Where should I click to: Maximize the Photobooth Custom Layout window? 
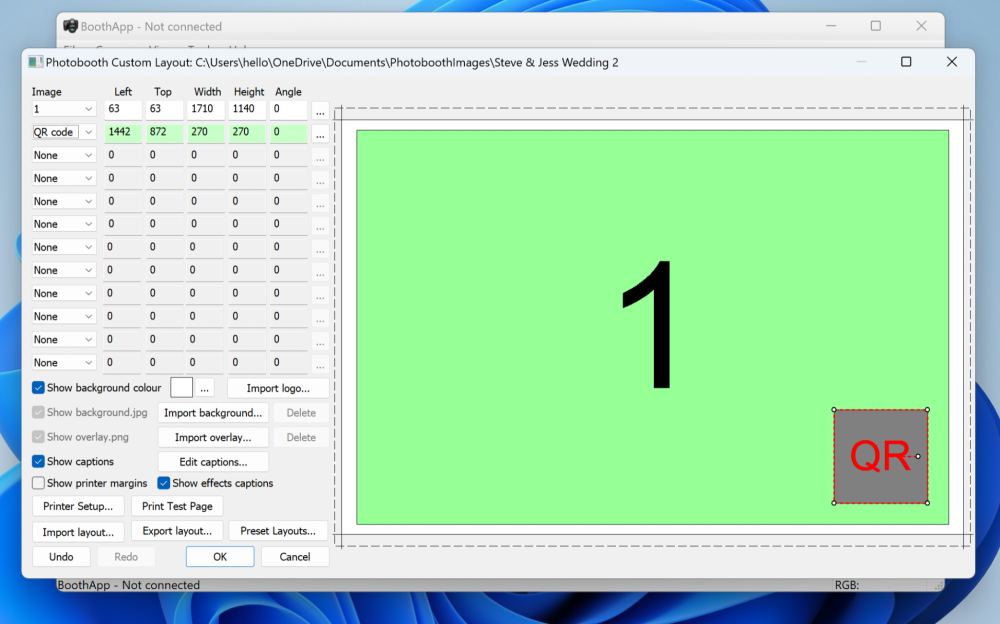(x=906, y=62)
